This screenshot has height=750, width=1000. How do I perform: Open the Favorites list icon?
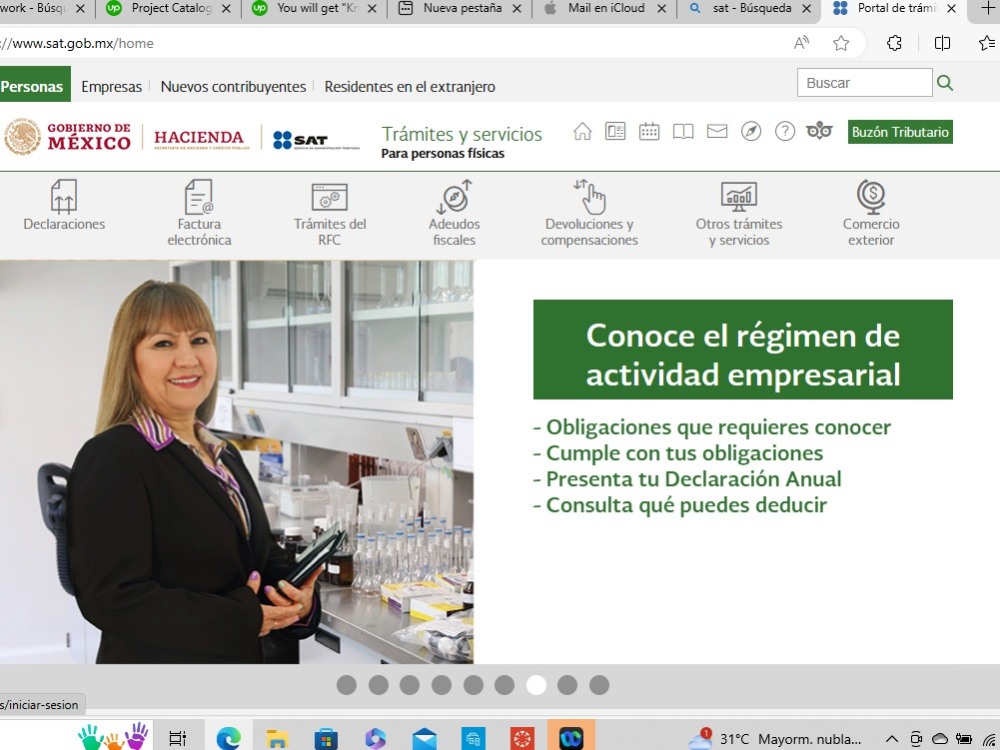[987, 43]
